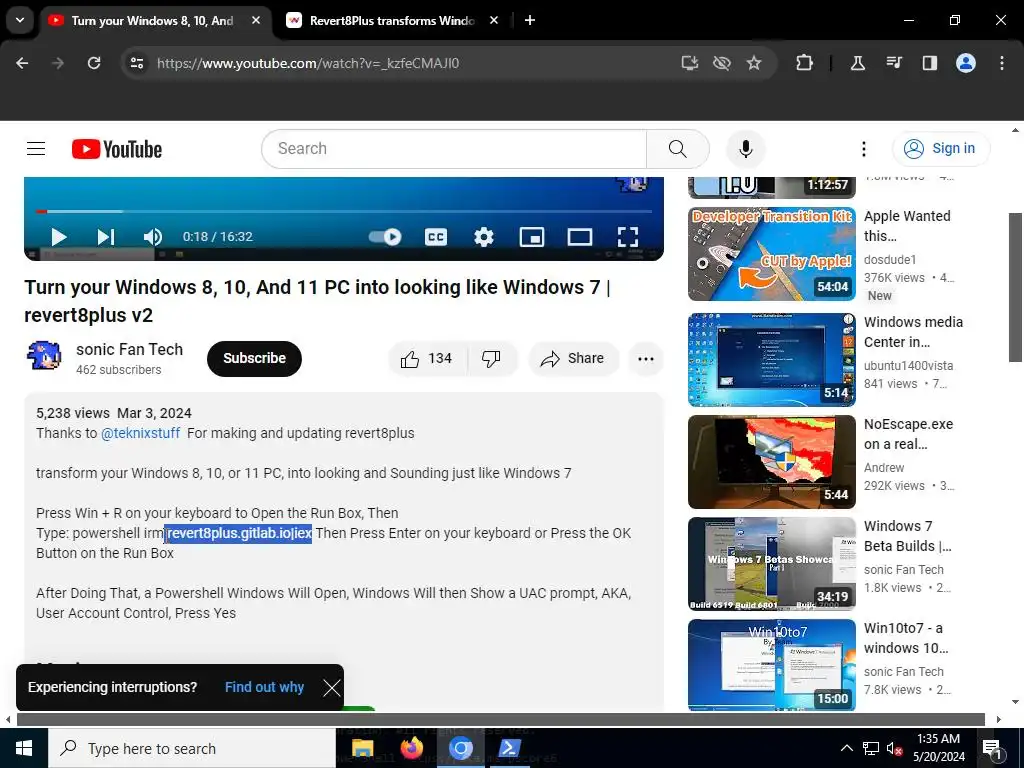1024x768 pixels.
Task: Open site information icon in address bar
Action: (x=137, y=63)
